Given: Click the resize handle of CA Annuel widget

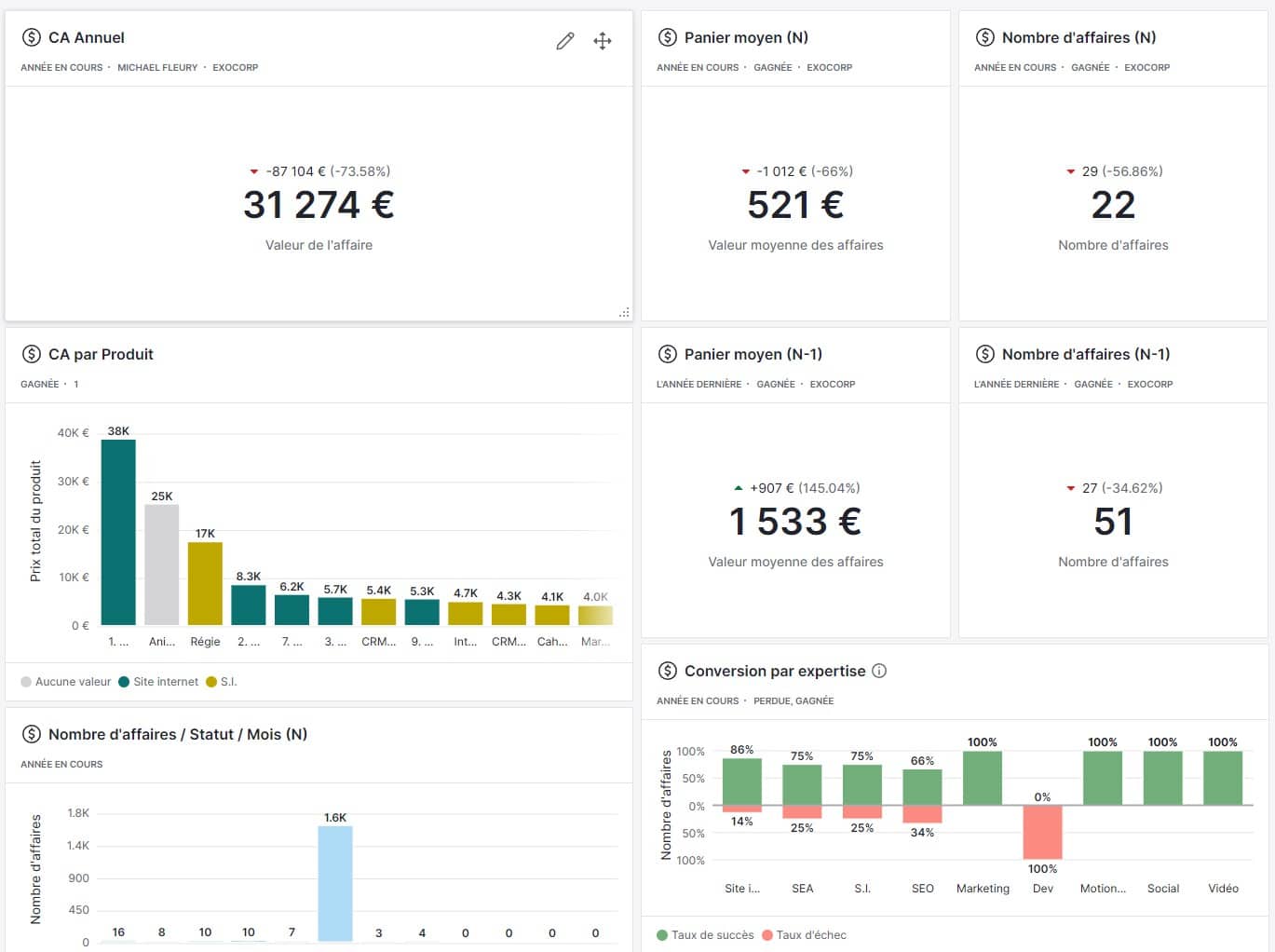Looking at the screenshot, I should [624, 313].
